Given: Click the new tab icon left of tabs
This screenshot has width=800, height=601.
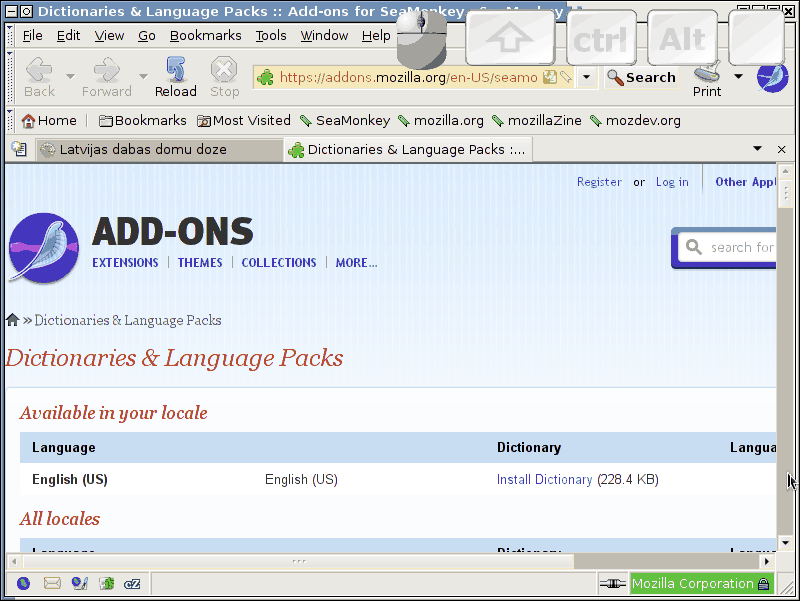Looking at the screenshot, I should tap(19, 149).
